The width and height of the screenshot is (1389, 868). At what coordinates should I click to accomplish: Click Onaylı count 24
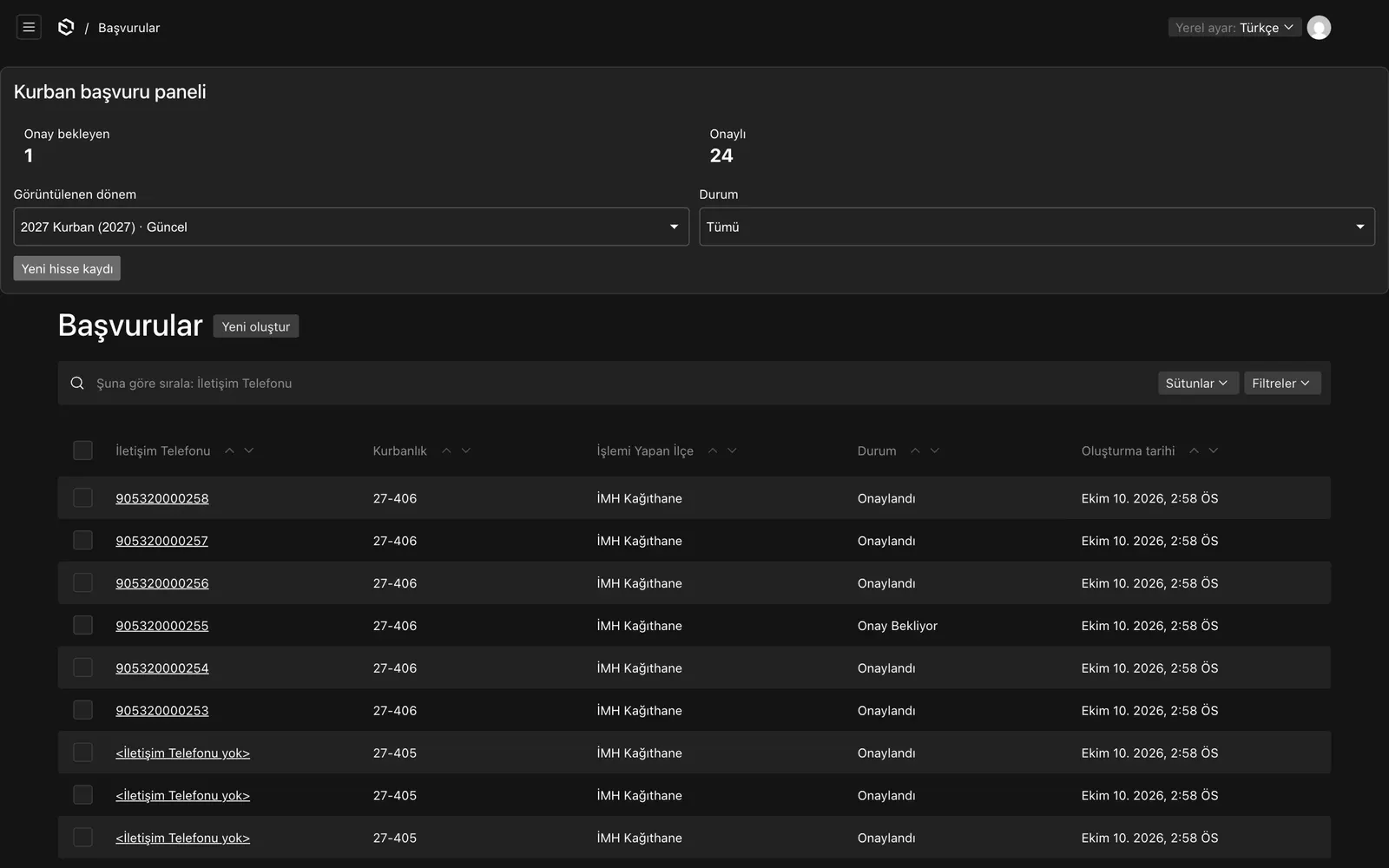pos(721,155)
